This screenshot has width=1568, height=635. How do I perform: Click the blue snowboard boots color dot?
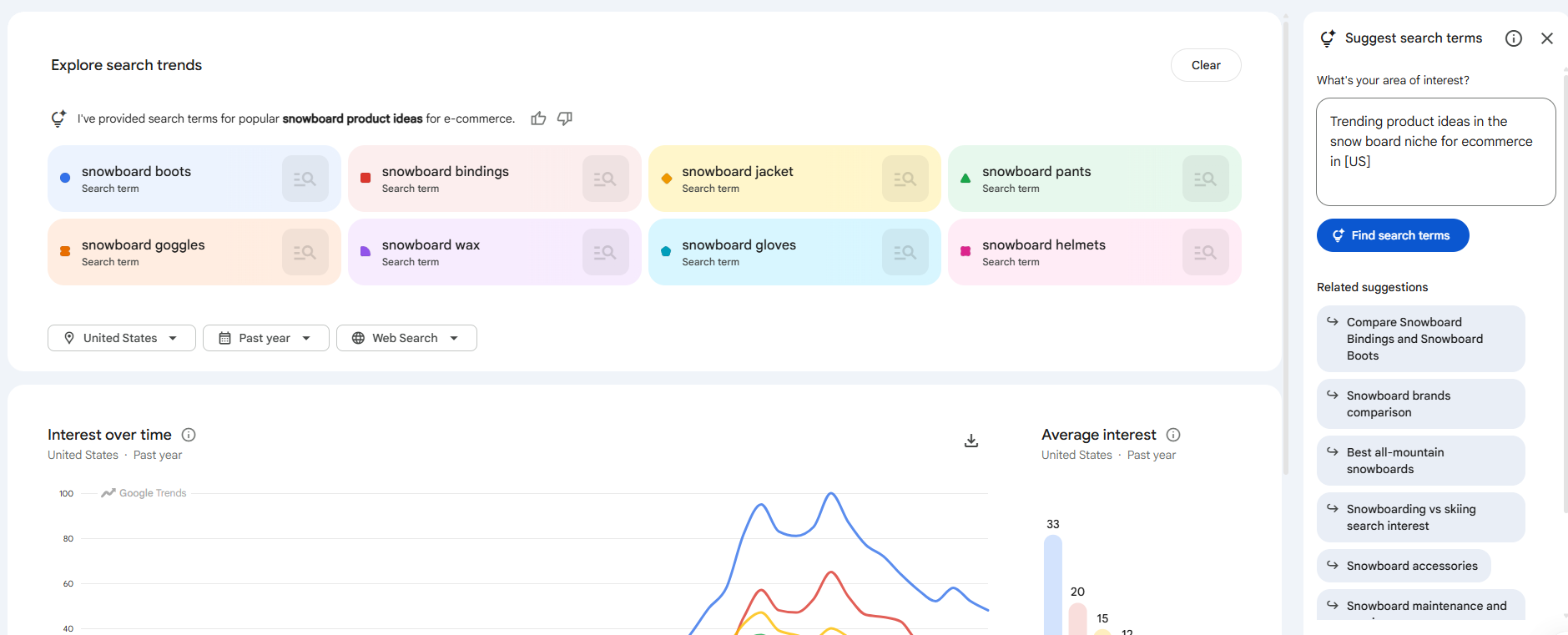(x=65, y=178)
